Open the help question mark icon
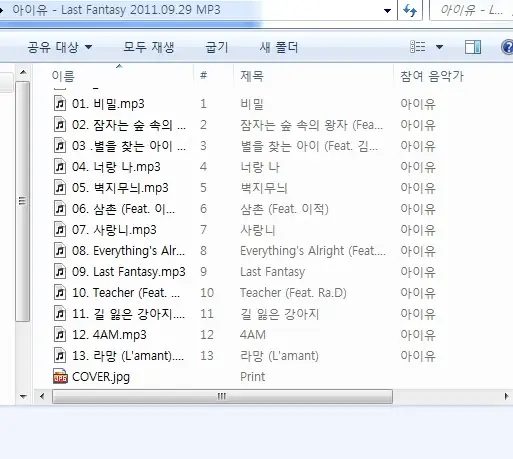Screen dimensions: 513x459 coord(507,47)
